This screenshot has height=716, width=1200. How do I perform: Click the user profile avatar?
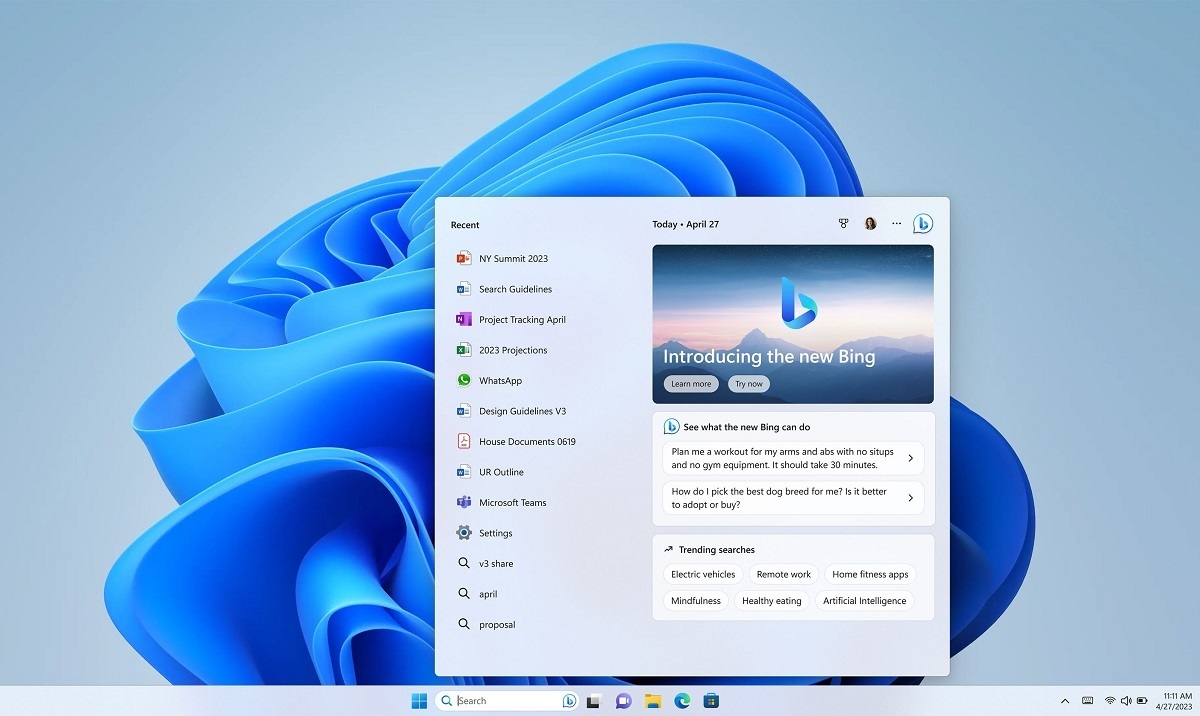(x=870, y=224)
